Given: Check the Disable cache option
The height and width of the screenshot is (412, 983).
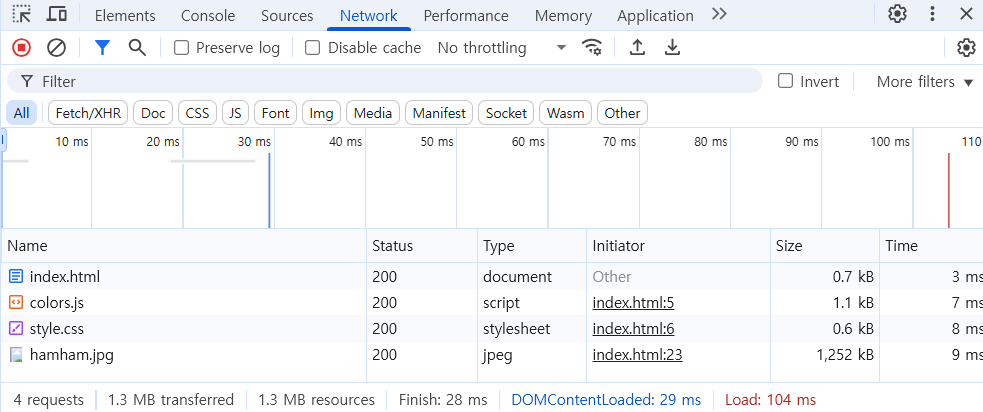Looking at the screenshot, I should coord(313,48).
